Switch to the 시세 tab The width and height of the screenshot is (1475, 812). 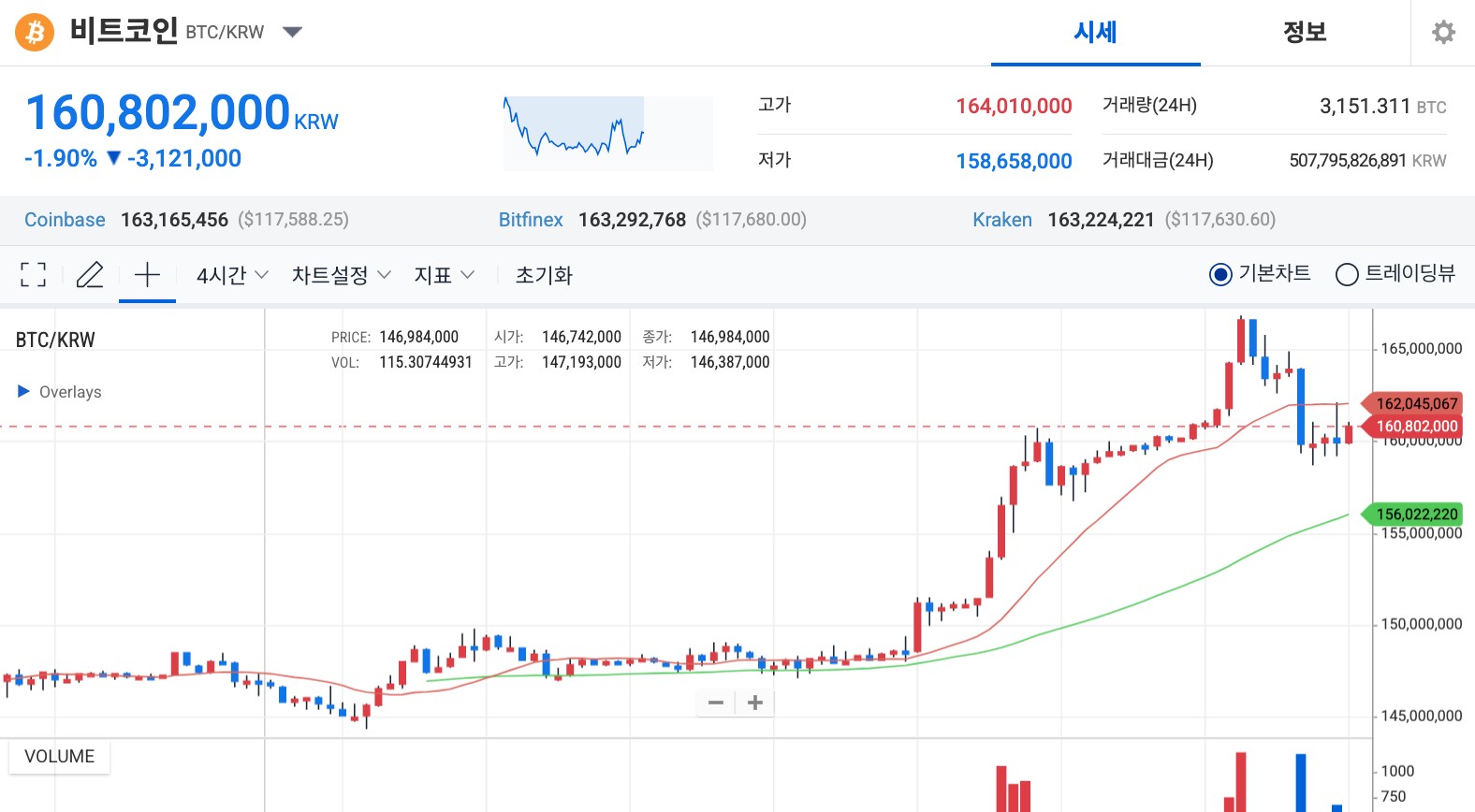point(1095,33)
